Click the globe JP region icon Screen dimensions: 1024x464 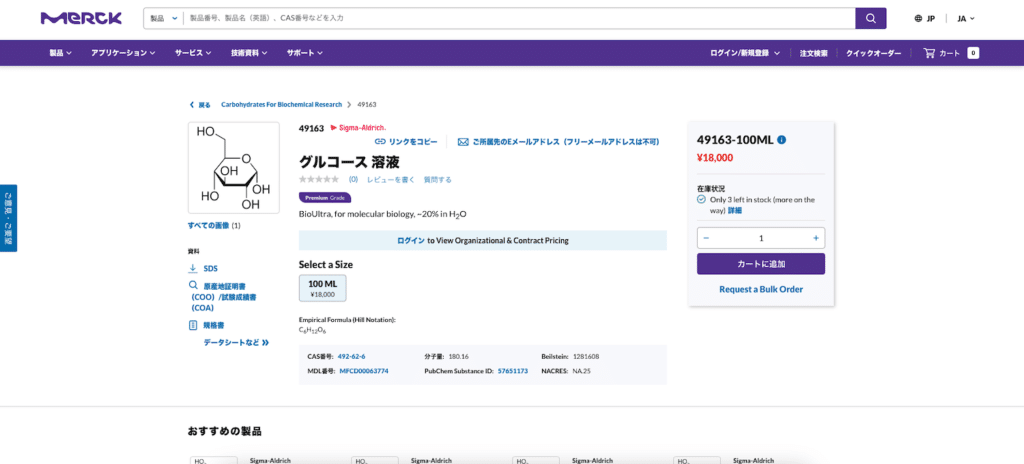(919, 18)
